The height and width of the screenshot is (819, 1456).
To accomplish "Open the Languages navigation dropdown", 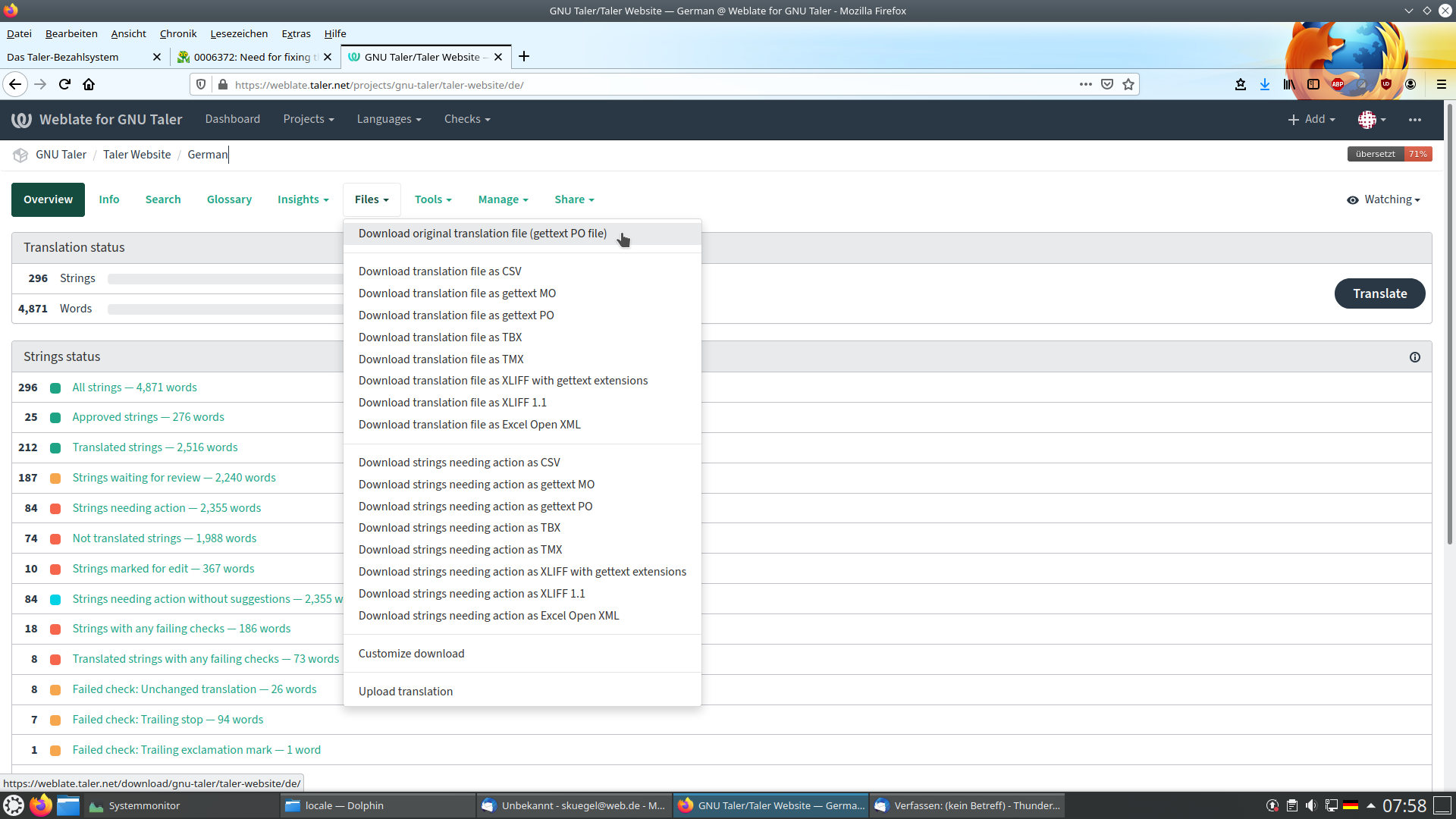I will [x=388, y=119].
